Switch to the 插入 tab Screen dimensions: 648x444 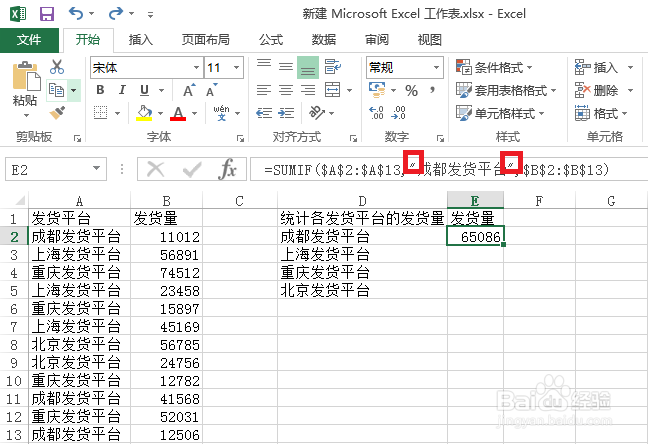point(141,40)
